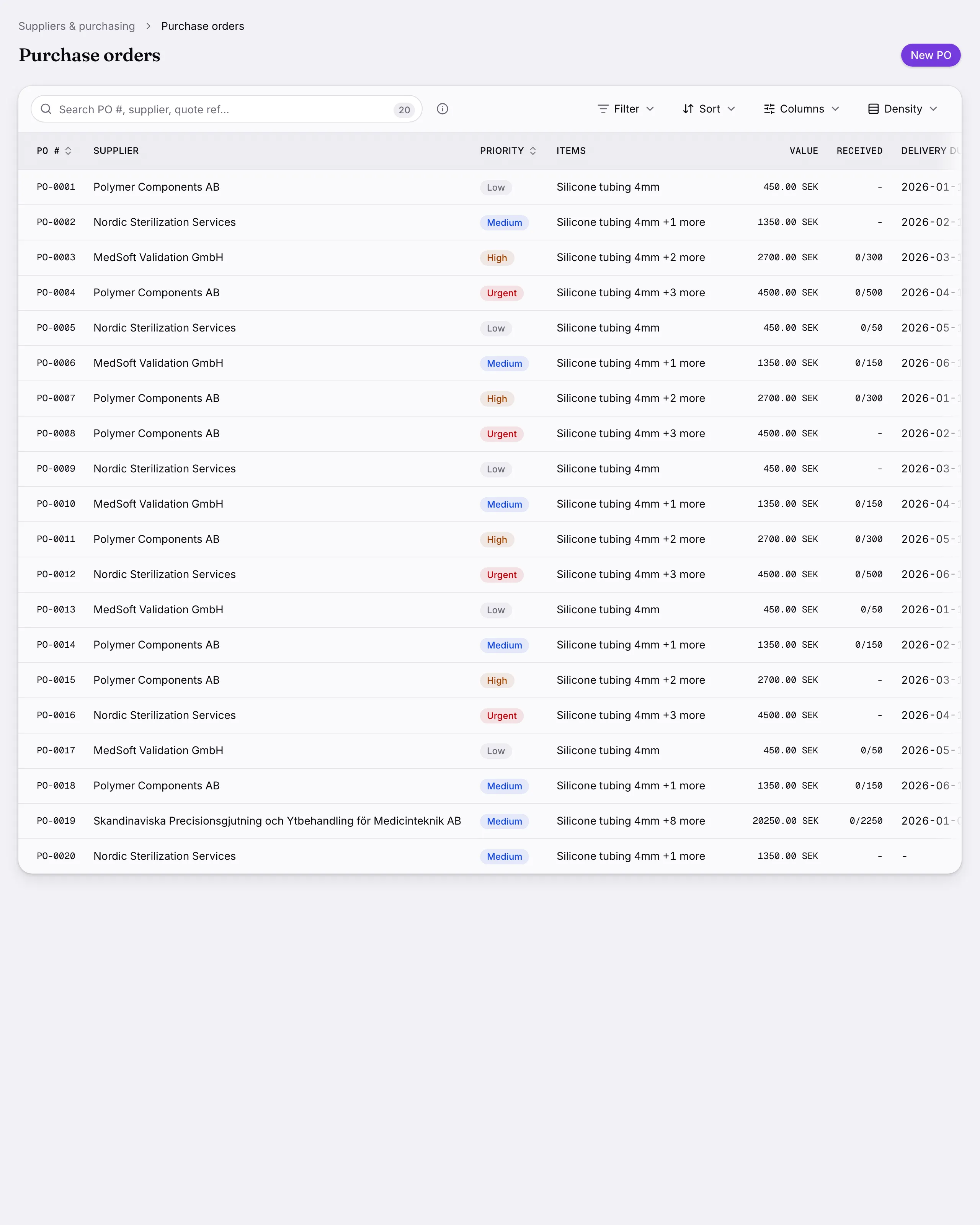Click the High badge in PO-0003 row
The height and width of the screenshot is (1225, 980).
pos(497,258)
